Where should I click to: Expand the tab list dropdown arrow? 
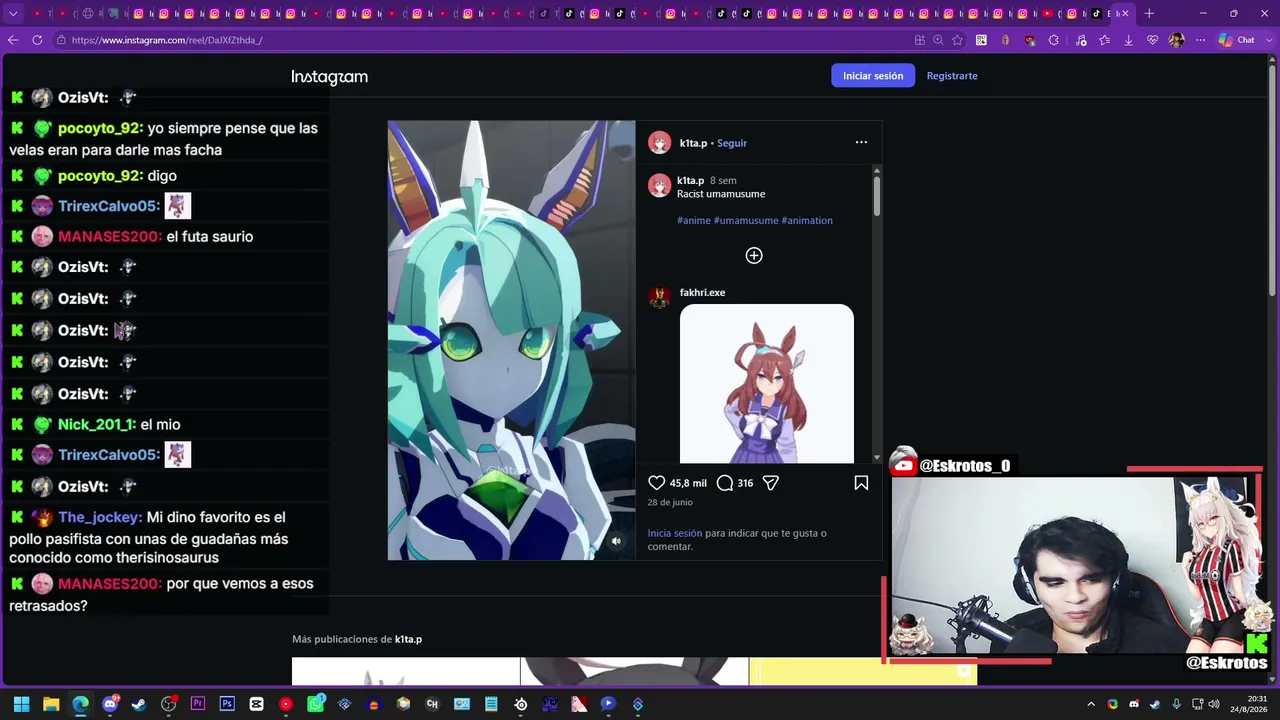click(x=13, y=14)
